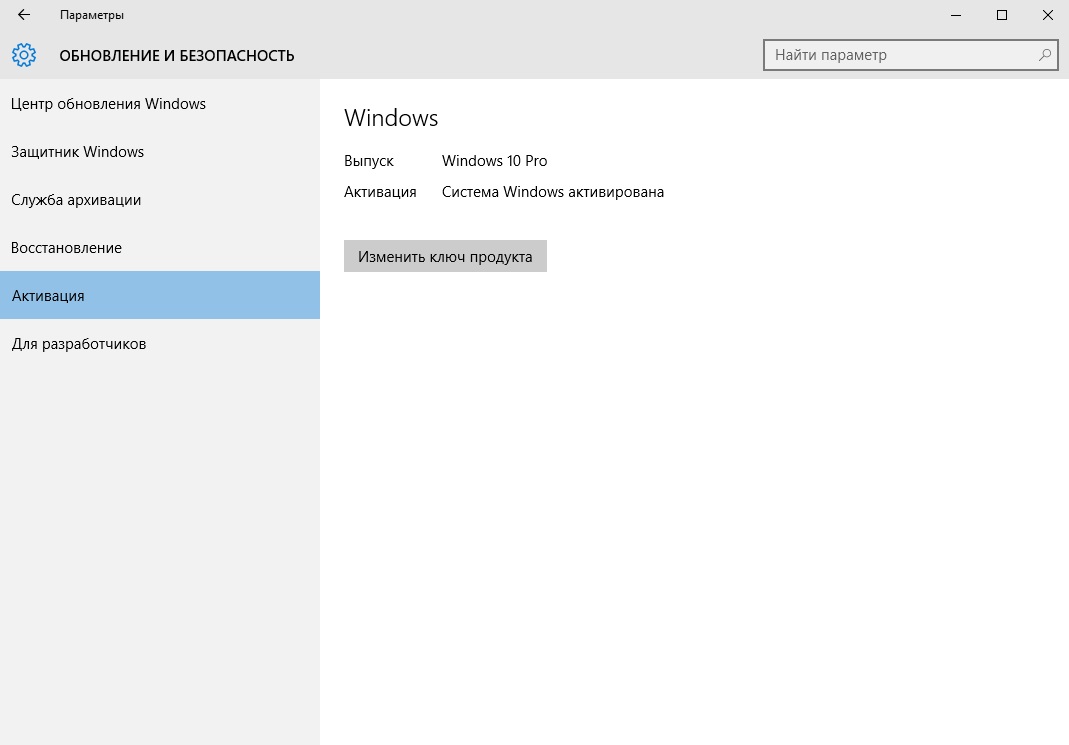Click the search magnifier icon
The height and width of the screenshot is (745, 1069).
tap(1044, 55)
